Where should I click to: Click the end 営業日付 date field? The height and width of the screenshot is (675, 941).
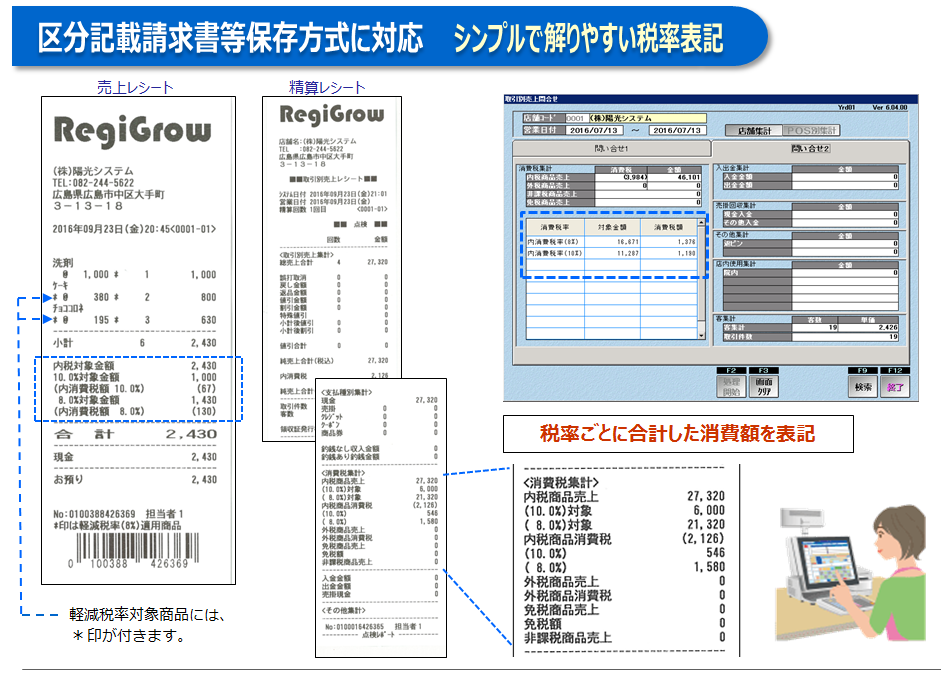pyautogui.click(x=677, y=130)
